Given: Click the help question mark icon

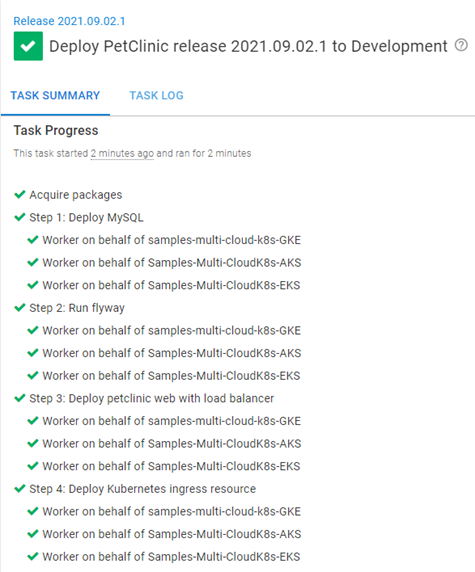Looking at the screenshot, I should [x=461, y=45].
